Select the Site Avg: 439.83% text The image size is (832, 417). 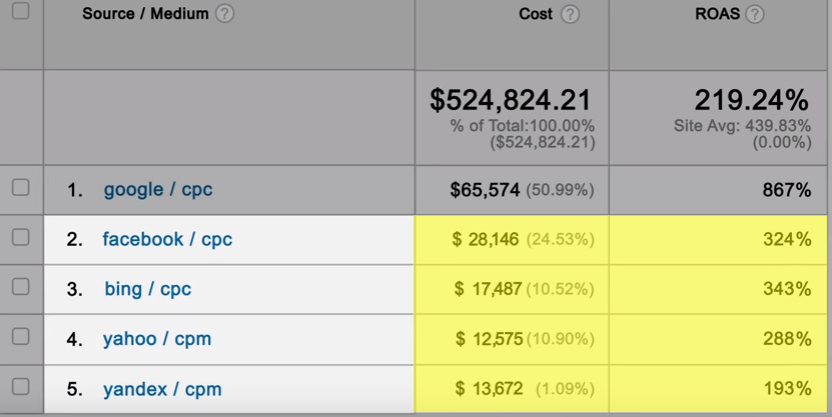pos(742,126)
